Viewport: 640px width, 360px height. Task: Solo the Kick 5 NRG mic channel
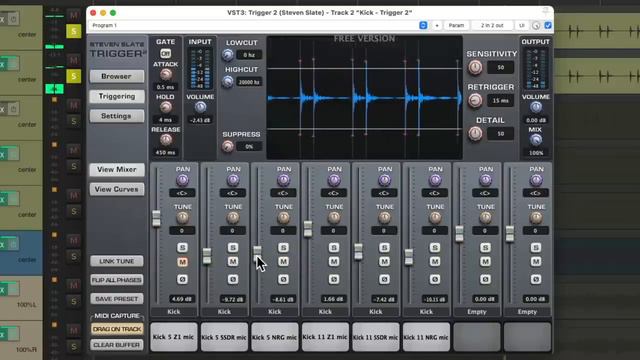pyautogui.click(x=283, y=247)
